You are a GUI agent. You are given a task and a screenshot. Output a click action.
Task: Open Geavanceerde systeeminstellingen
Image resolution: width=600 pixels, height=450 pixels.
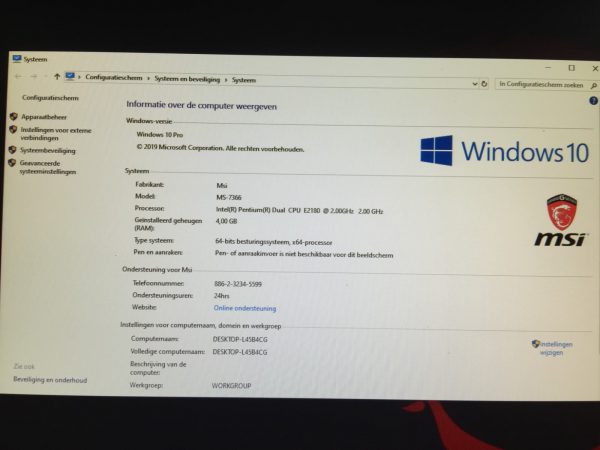click(x=47, y=167)
